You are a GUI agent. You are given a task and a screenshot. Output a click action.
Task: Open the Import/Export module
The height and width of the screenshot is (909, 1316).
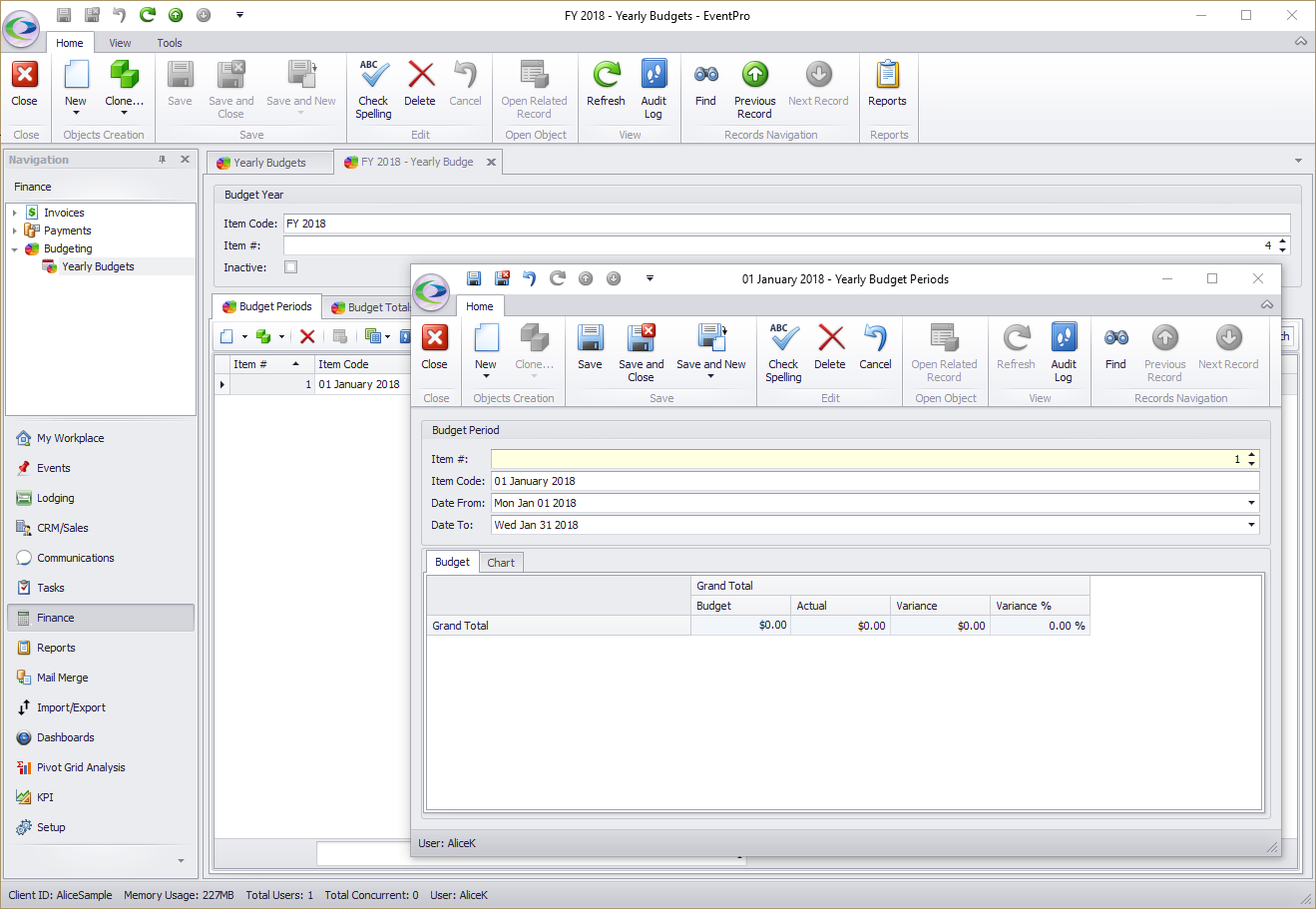pyautogui.click(x=71, y=707)
